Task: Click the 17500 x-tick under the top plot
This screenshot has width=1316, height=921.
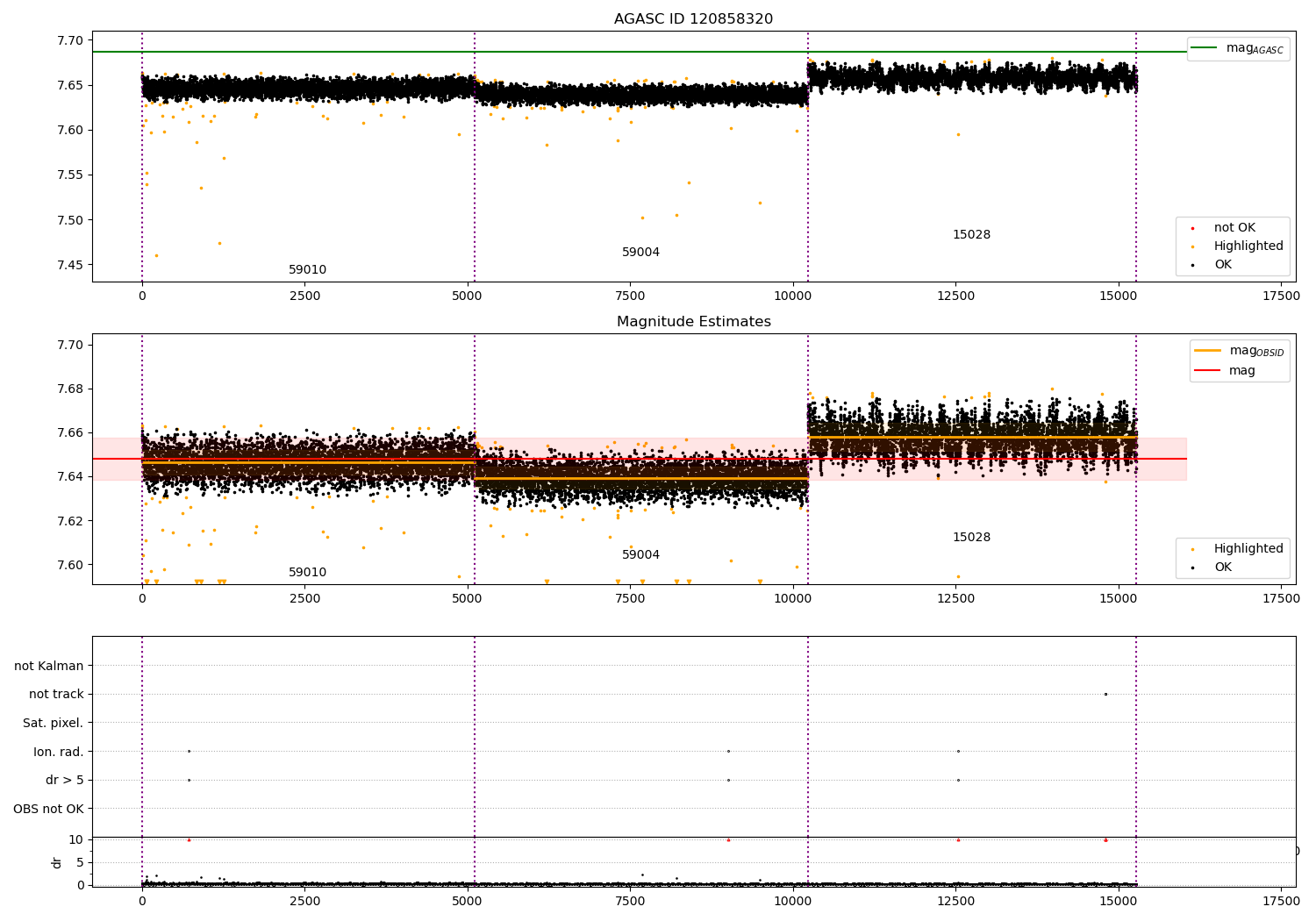Action: (x=1281, y=296)
